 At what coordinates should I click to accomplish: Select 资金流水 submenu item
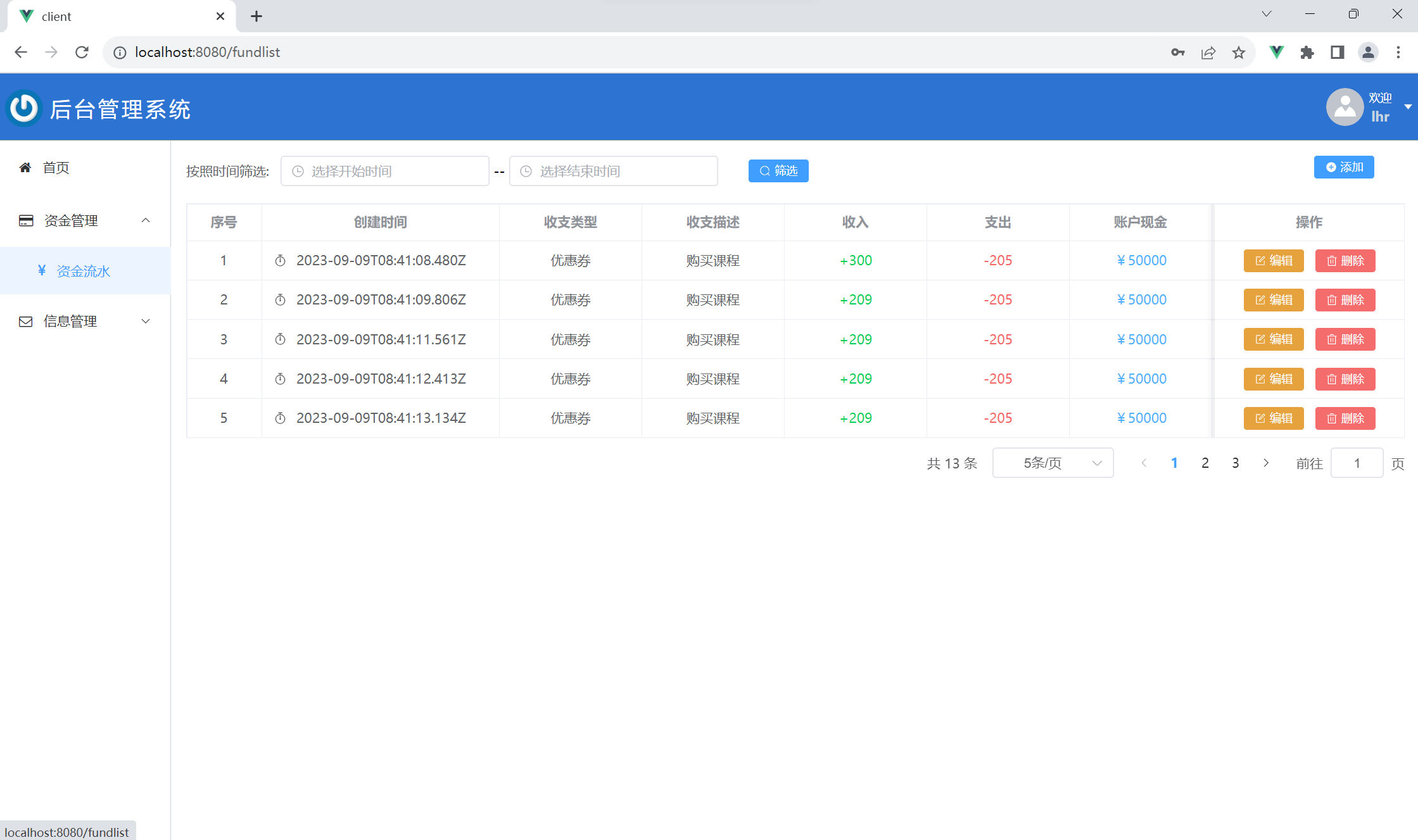pyautogui.click(x=83, y=271)
